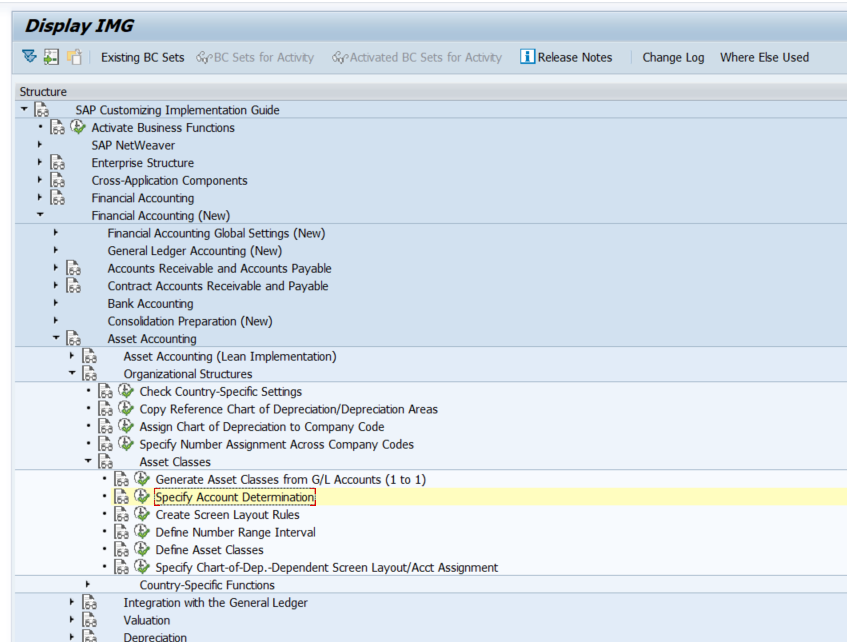Open documentation icon beside Enterprise Structure
The height and width of the screenshot is (642, 847).
tap(57, 163)
